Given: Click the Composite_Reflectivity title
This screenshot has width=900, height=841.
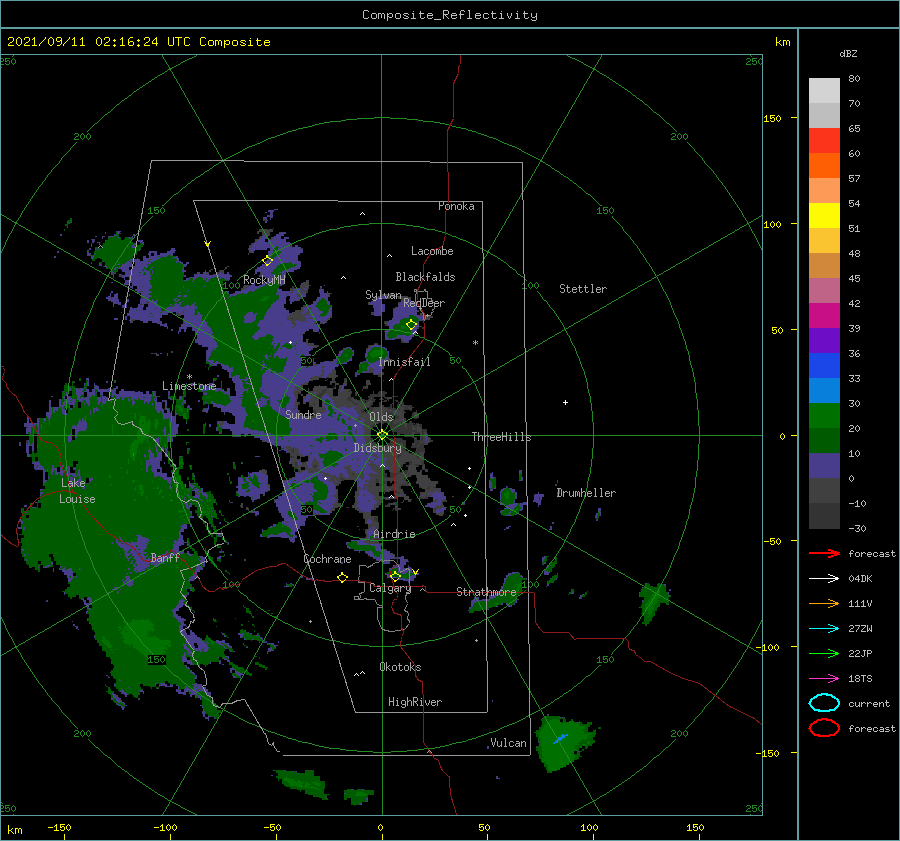Looking at the screenshot, I should click(x=450, y=15).
